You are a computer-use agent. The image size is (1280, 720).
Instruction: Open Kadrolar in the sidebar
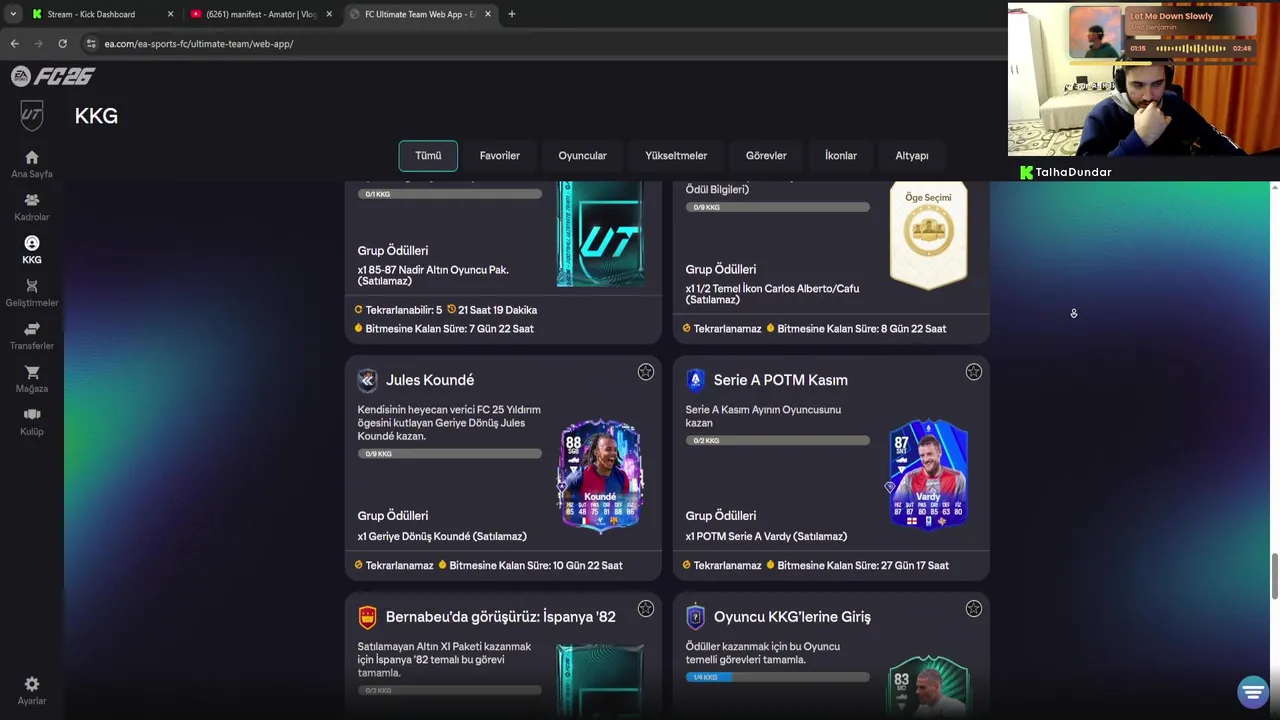click(x=31, y=207)
